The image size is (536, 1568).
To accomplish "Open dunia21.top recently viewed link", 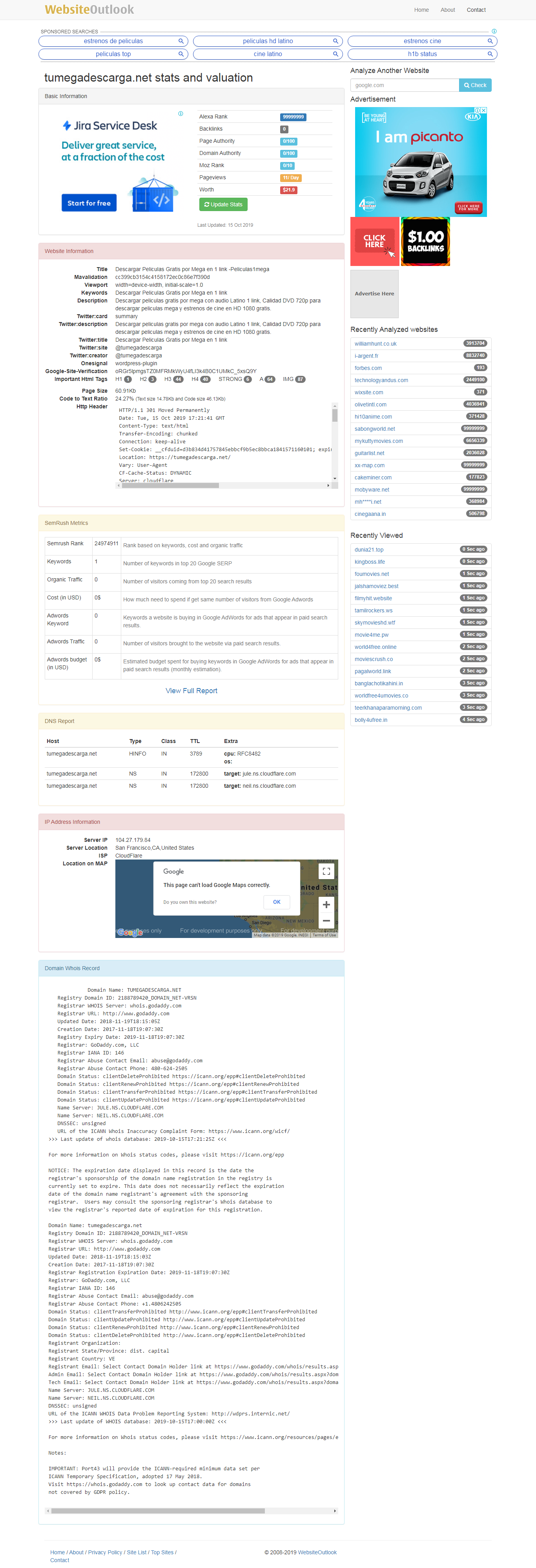I will (x=368, y=550).
